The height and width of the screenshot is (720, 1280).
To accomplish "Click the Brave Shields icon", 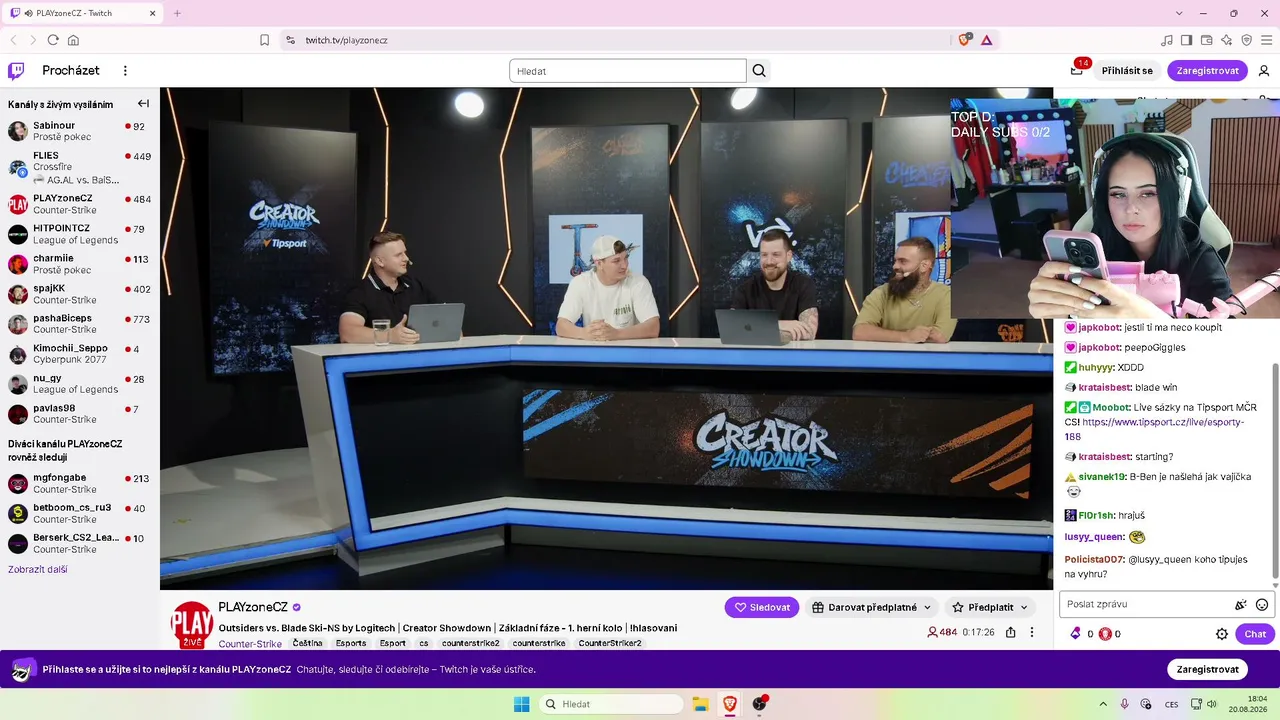I will coord(964,40).
